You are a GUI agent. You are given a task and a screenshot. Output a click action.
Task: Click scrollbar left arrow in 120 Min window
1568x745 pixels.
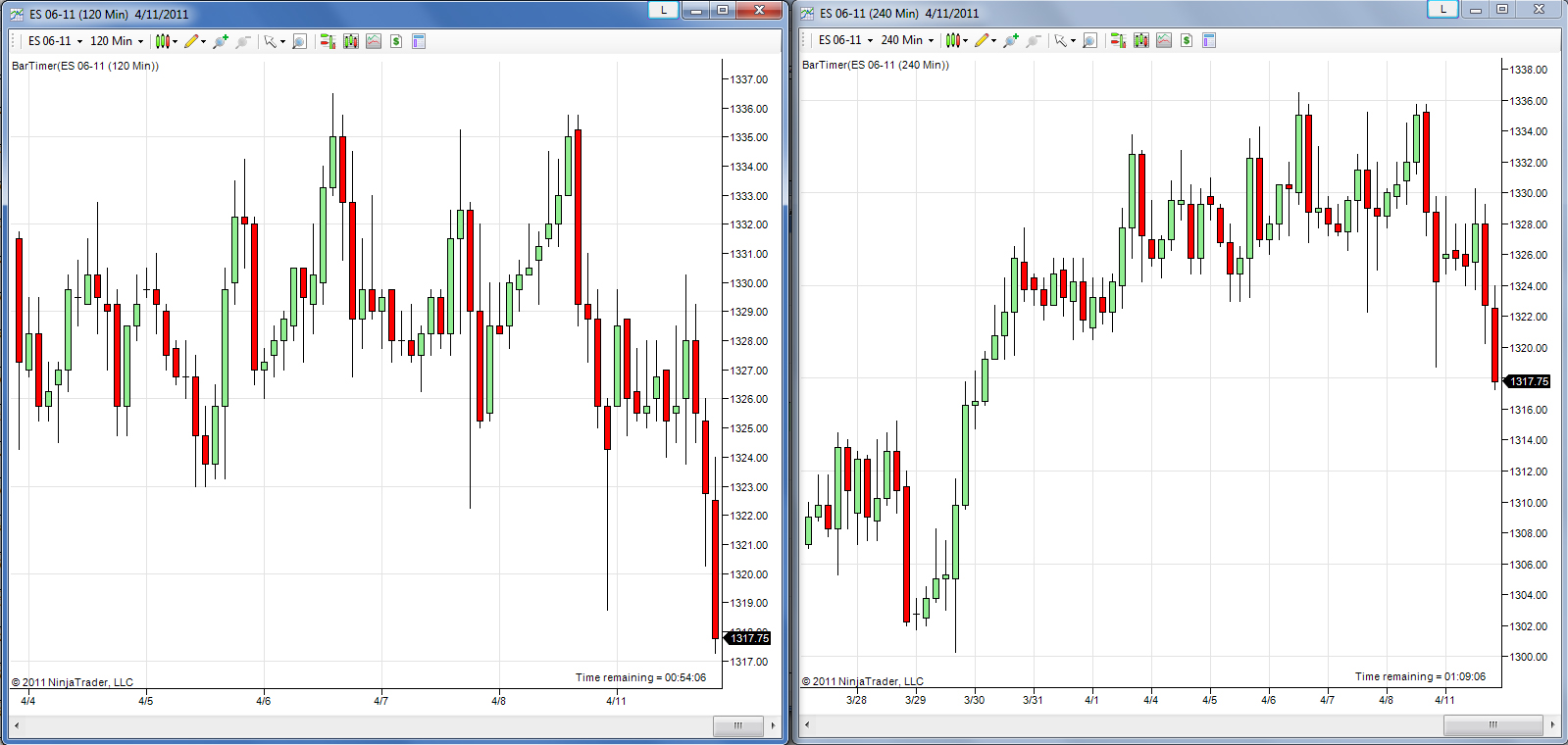pos(17,725)
